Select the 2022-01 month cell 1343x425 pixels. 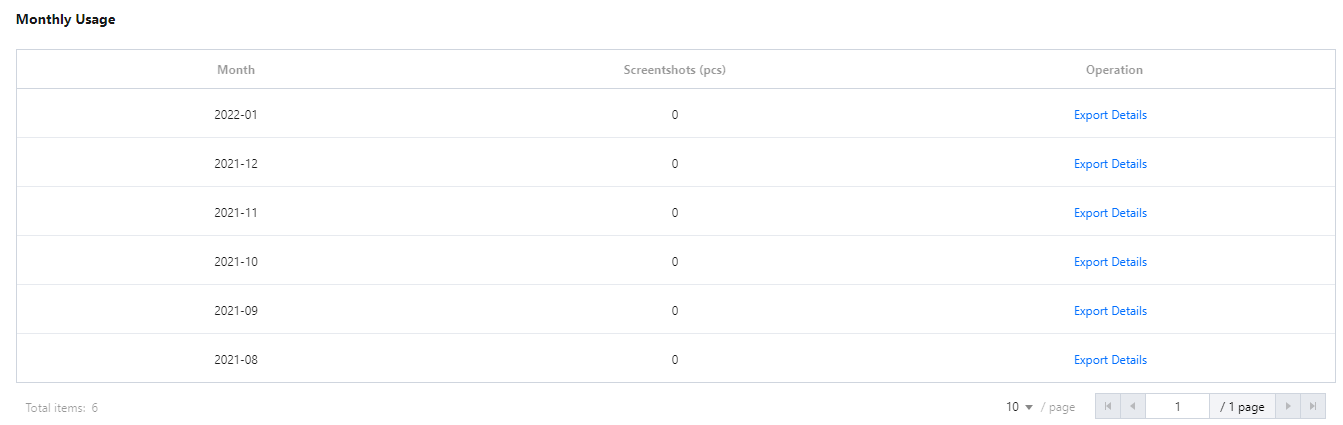(x=236, y=115)
